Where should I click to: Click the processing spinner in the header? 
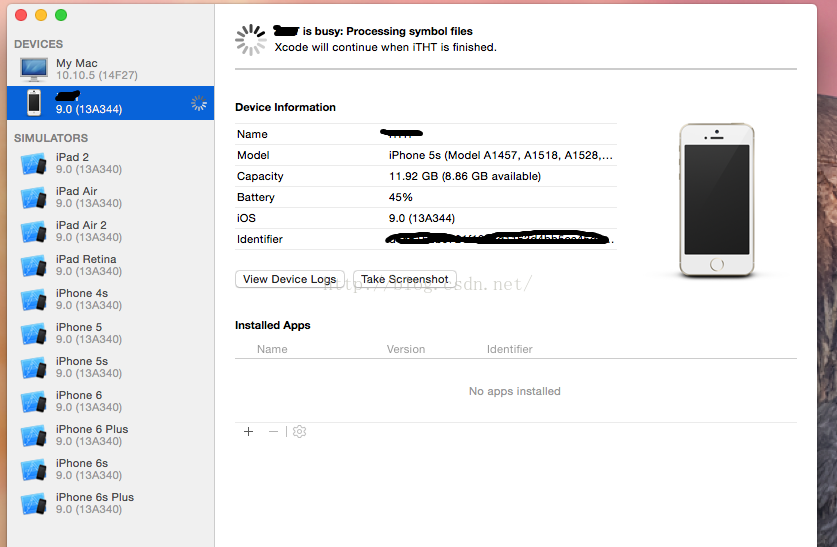250,39
